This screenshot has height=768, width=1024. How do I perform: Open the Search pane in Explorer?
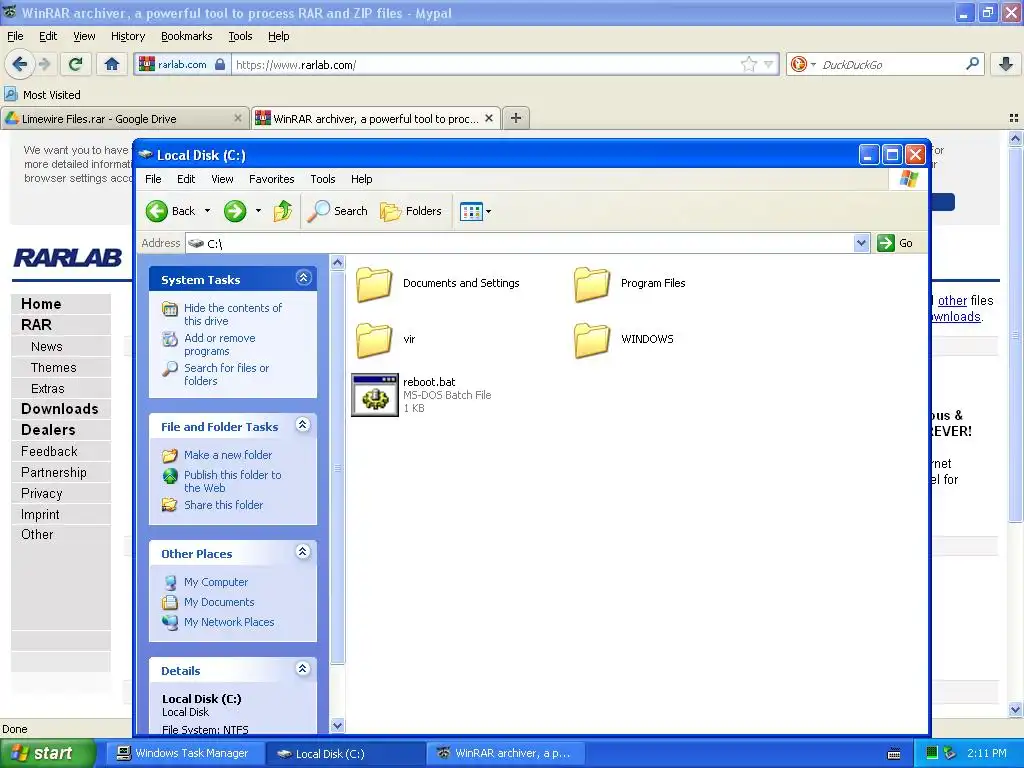338,211
